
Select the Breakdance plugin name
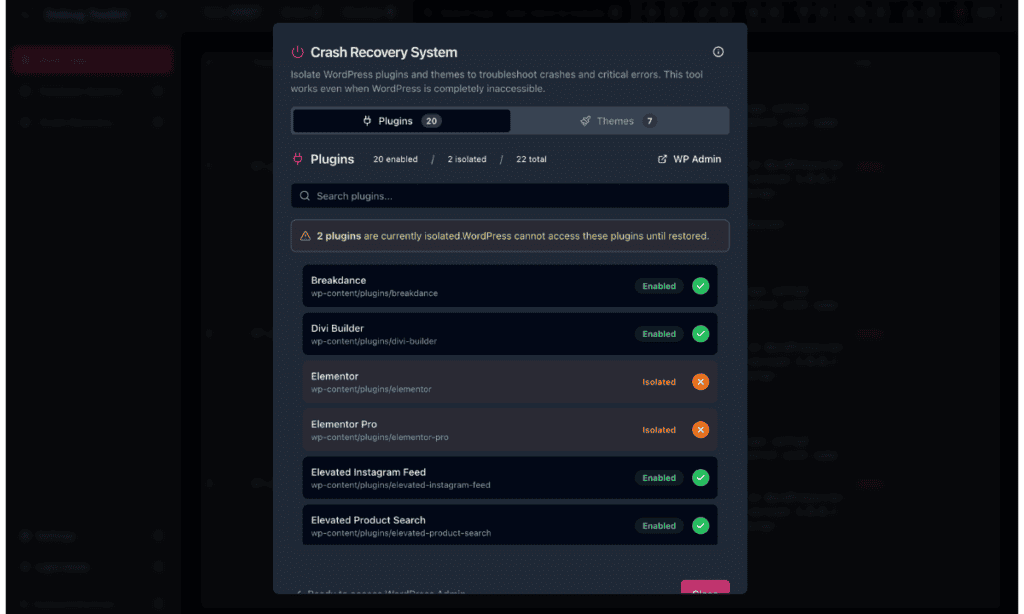(x=338, y=280)
